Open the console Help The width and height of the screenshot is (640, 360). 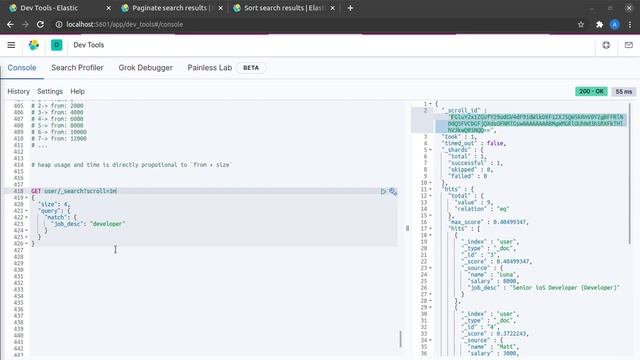click(78, 91)
